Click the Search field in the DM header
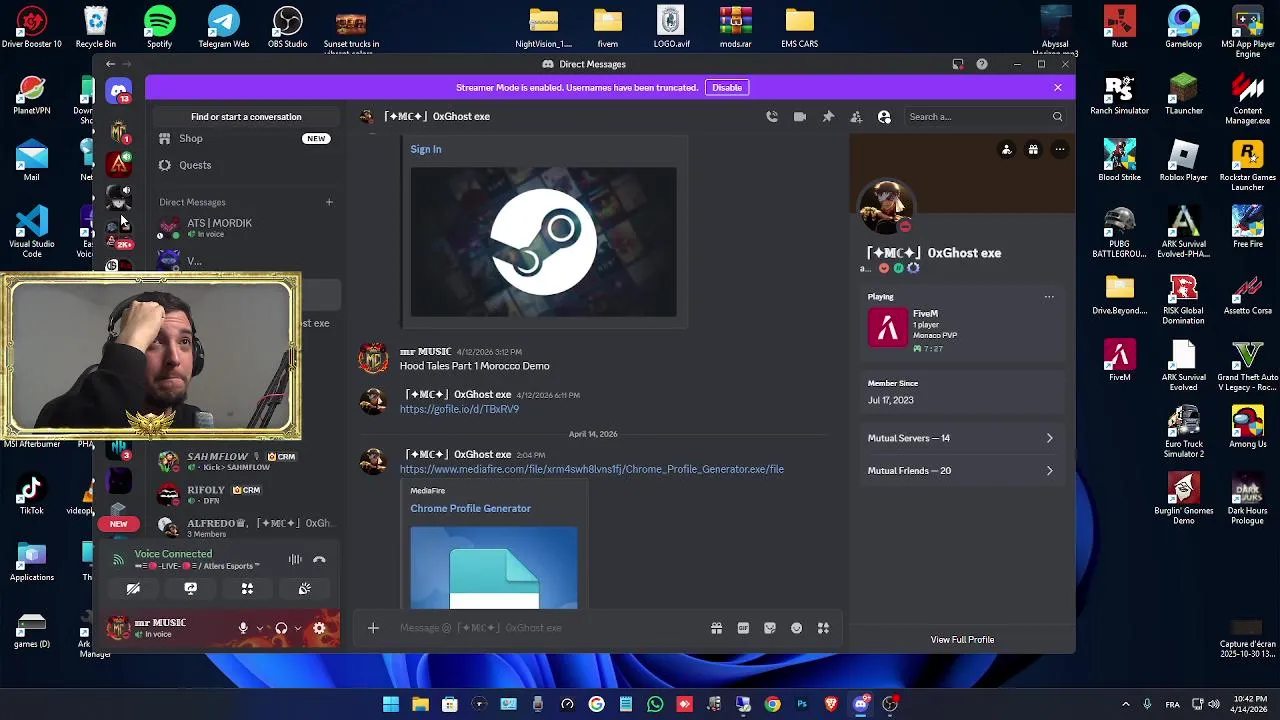Viewport: 1280px width, 720px height. 985,117
